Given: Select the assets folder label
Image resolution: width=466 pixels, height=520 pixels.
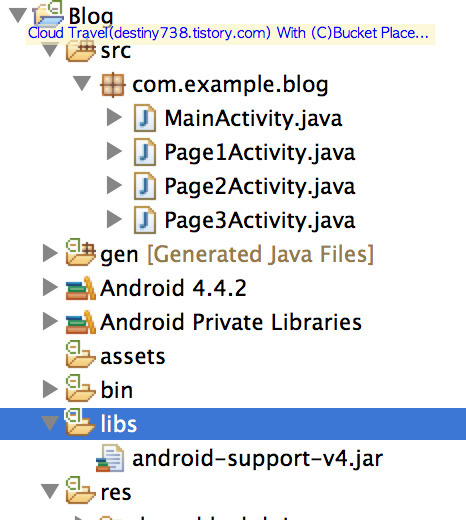Looking at the screenshot, I should pos(133,357).
